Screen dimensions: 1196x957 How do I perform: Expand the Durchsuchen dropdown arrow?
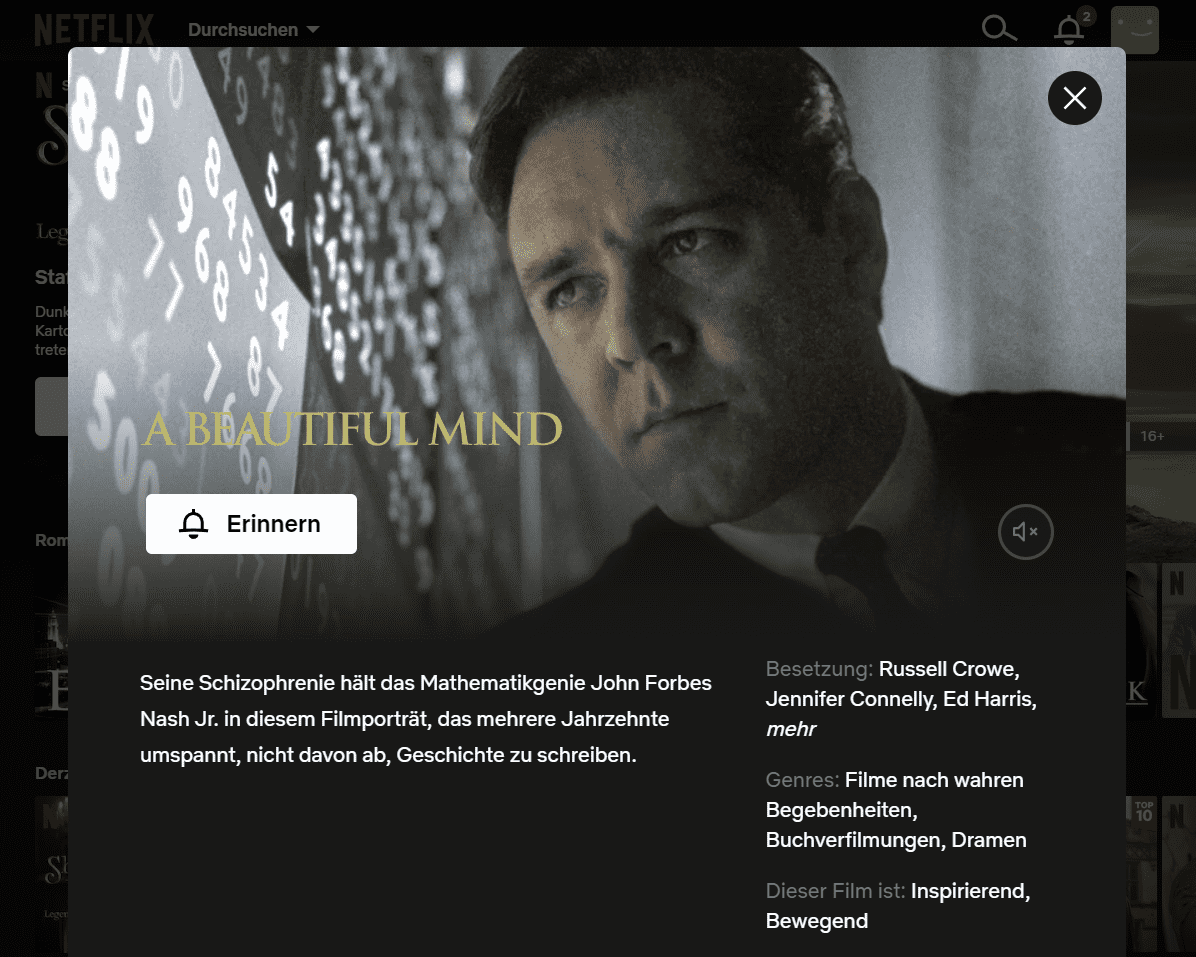(313, 30)
